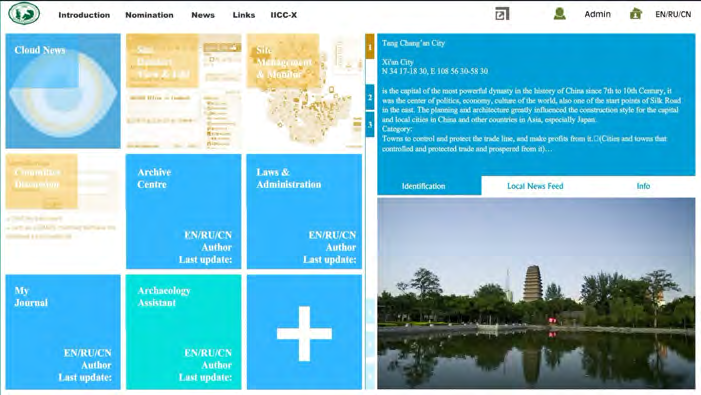Open the Identification tab
The width and height of the screenshot is (701, 395).
click(x=423, y=186)
